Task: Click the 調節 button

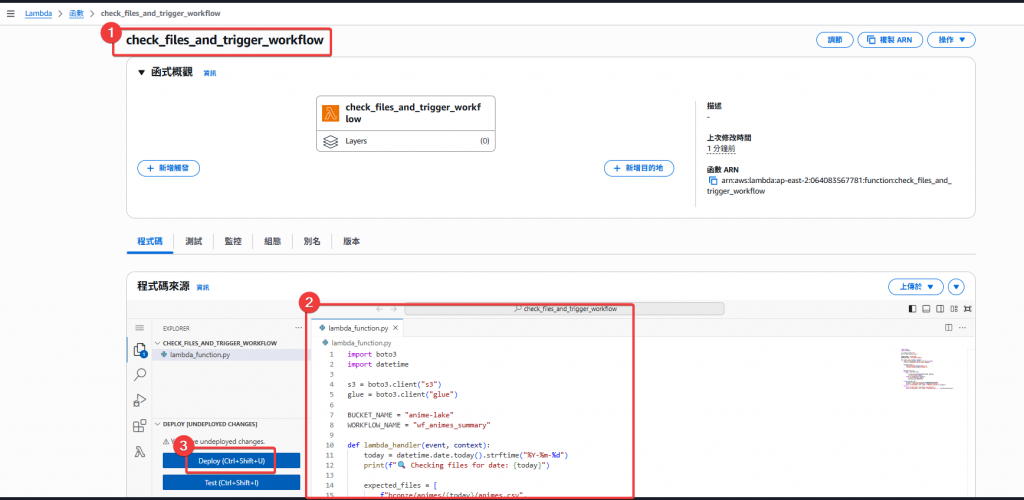Action: 835,40
